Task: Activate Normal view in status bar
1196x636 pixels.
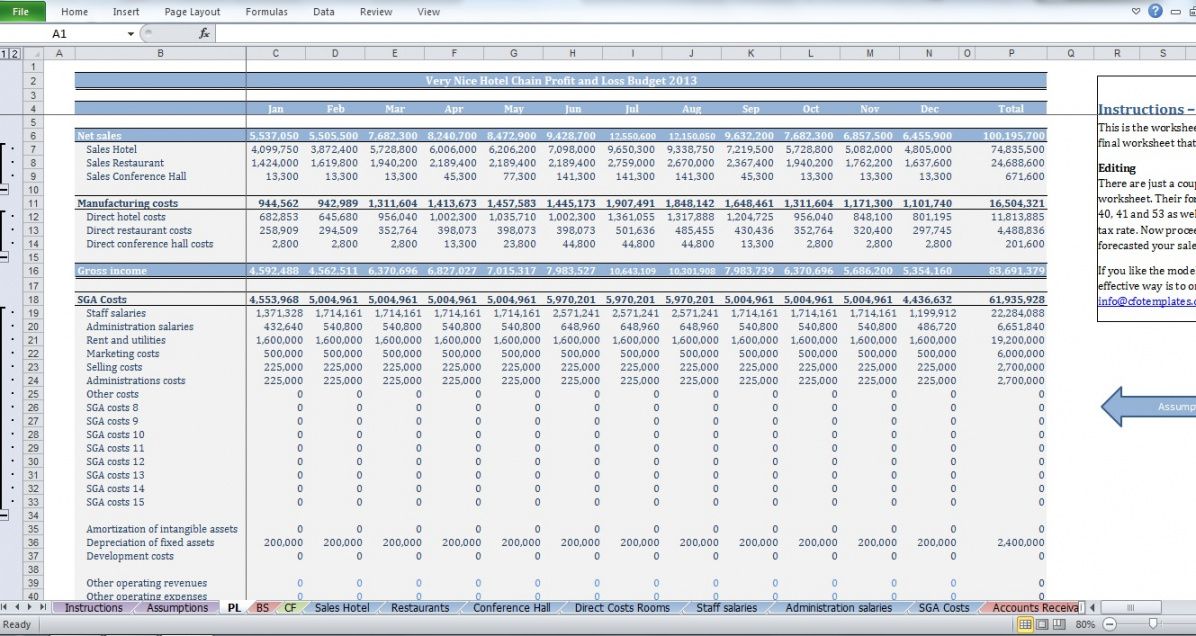Action: click(1025, 625)
